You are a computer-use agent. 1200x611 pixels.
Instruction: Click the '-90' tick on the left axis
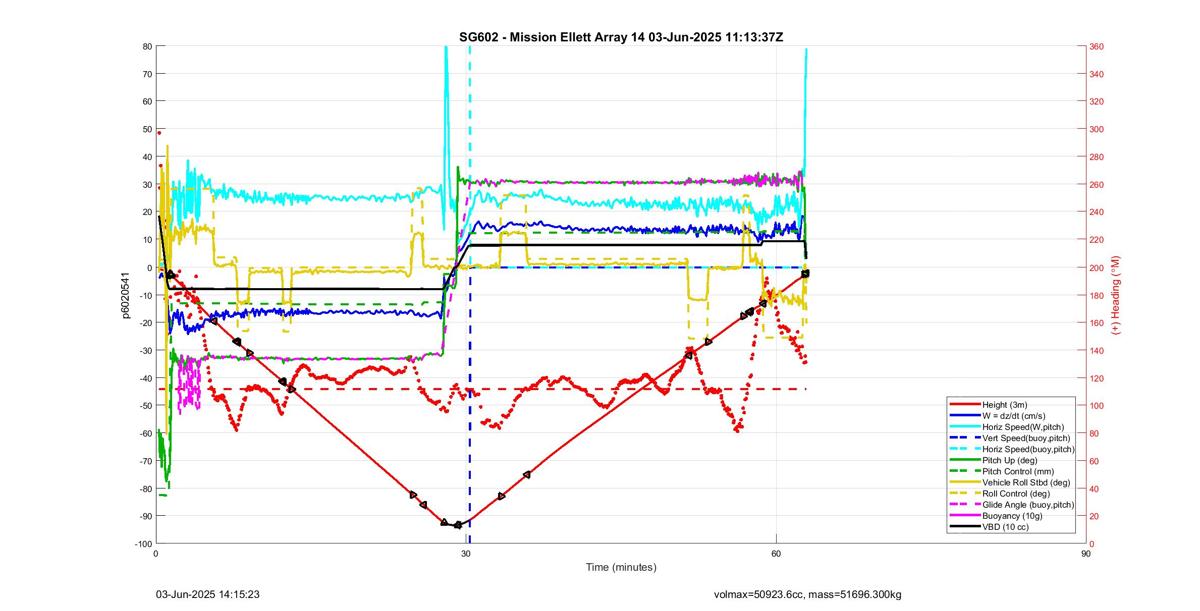pos(144,516)
